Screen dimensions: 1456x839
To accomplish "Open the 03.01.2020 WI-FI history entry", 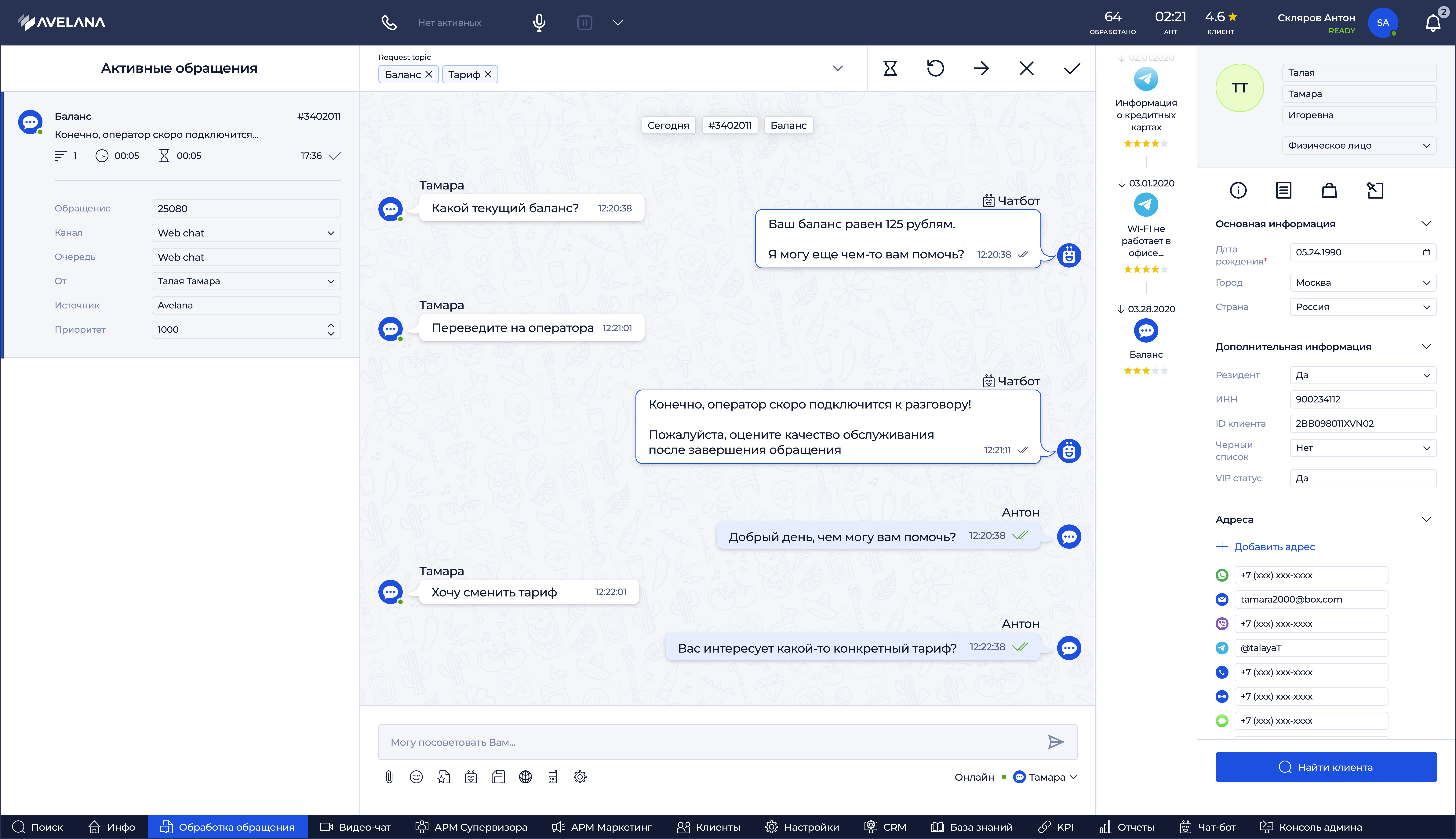I will [x=1146, y=226].
